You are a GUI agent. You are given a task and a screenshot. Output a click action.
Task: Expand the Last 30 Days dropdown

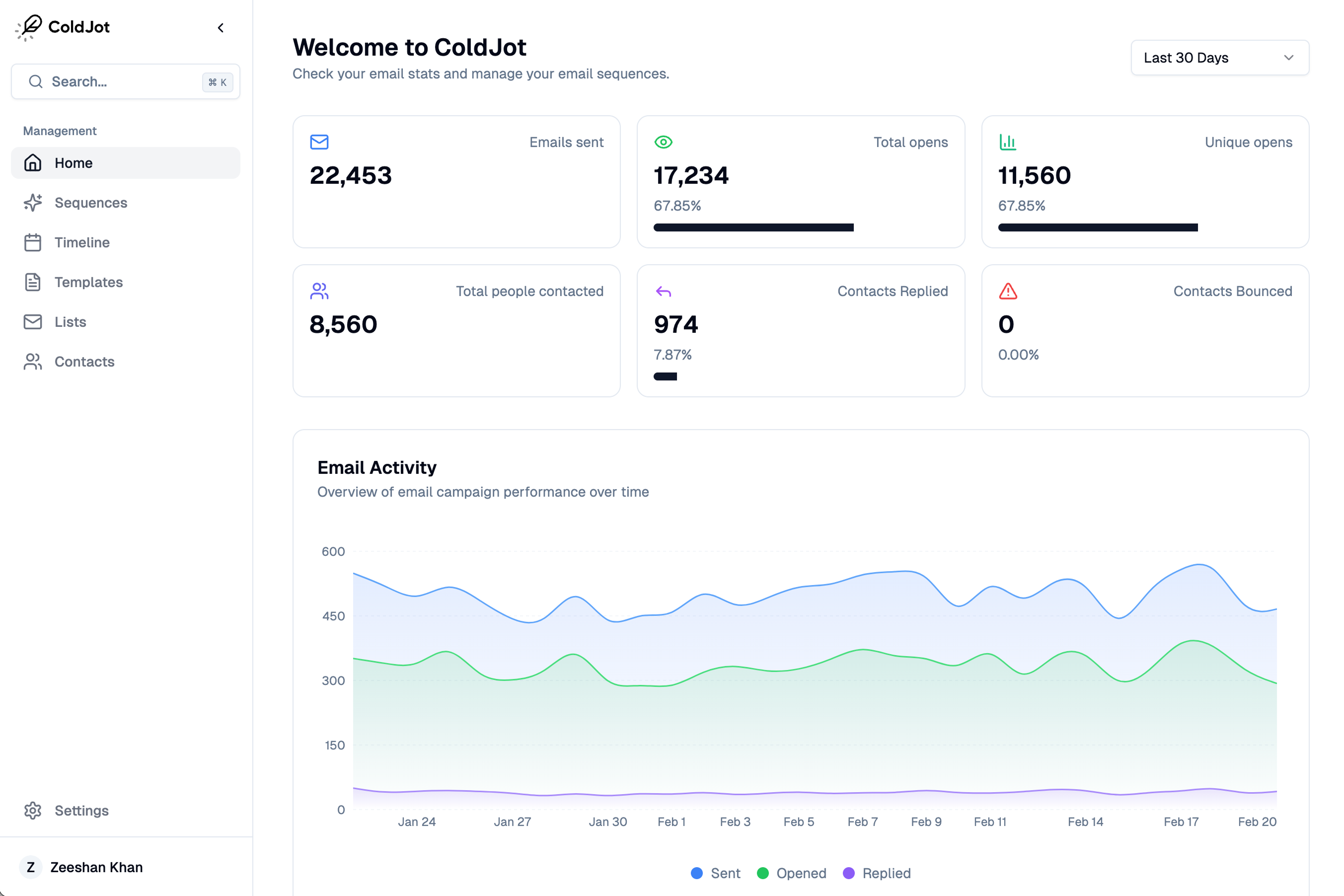pyautogui.click(x=1219, y=57)
